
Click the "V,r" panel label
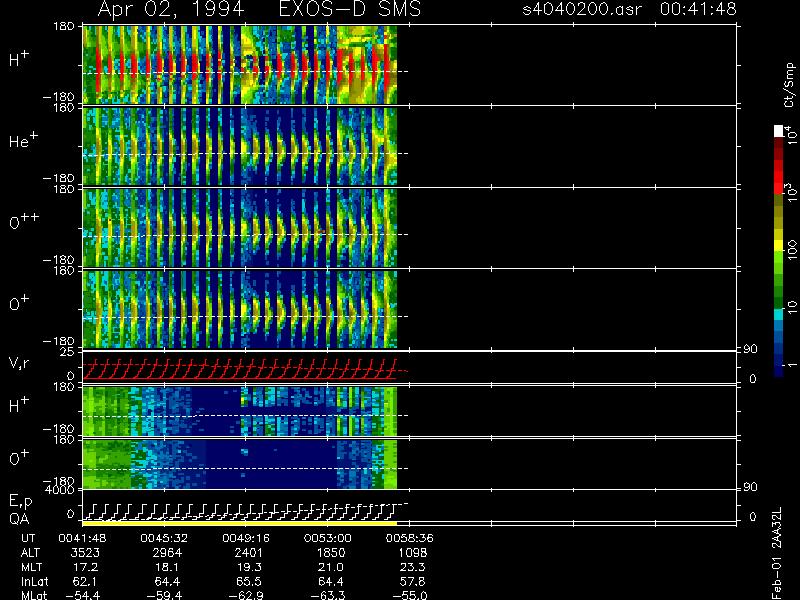(19, 363)
